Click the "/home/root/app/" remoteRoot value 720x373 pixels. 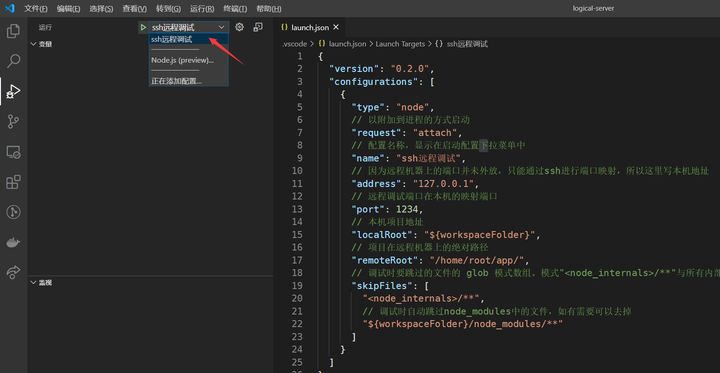(x=477, y=260)
